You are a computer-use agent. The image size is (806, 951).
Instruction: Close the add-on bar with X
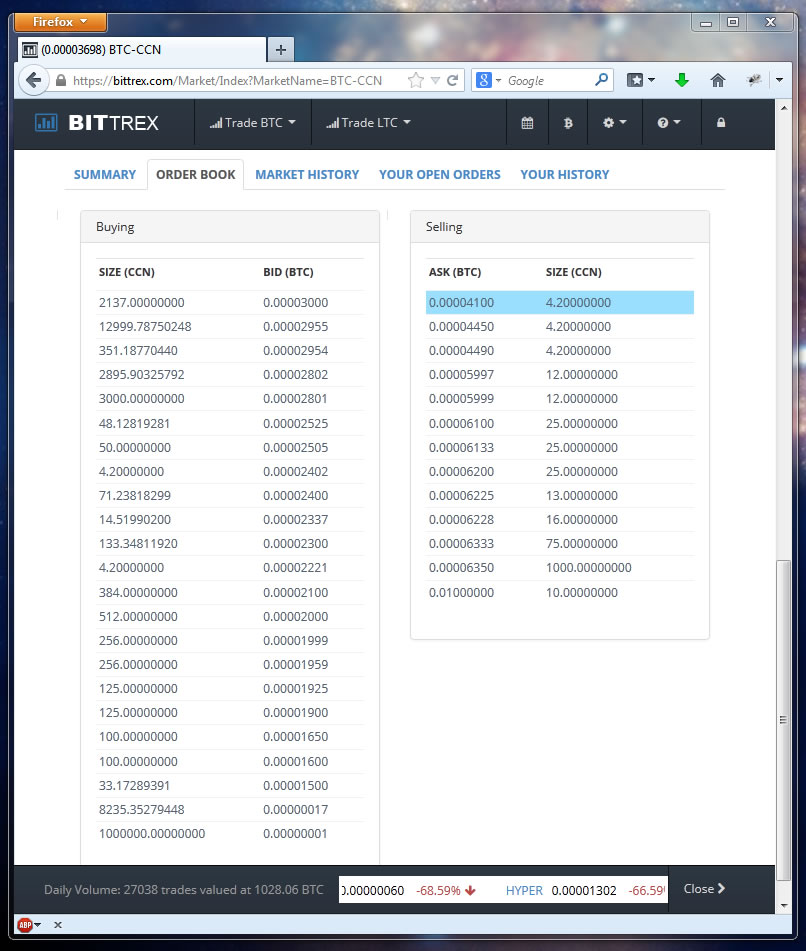[58, 925]
